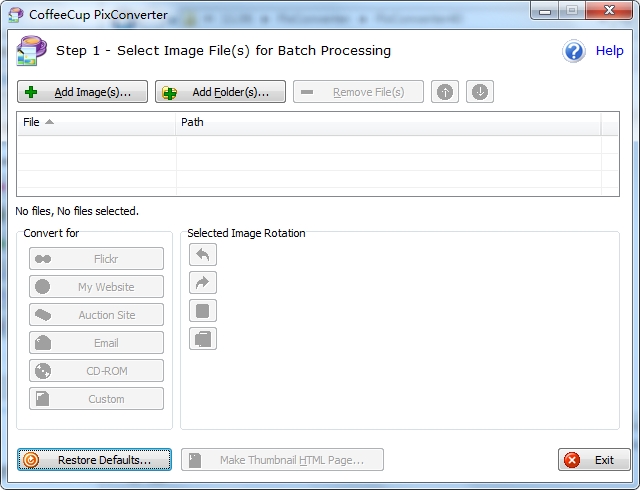The image size is (640, 490).
Task: Click the Add Folder(s) button
Action: [x=220, y=92]
